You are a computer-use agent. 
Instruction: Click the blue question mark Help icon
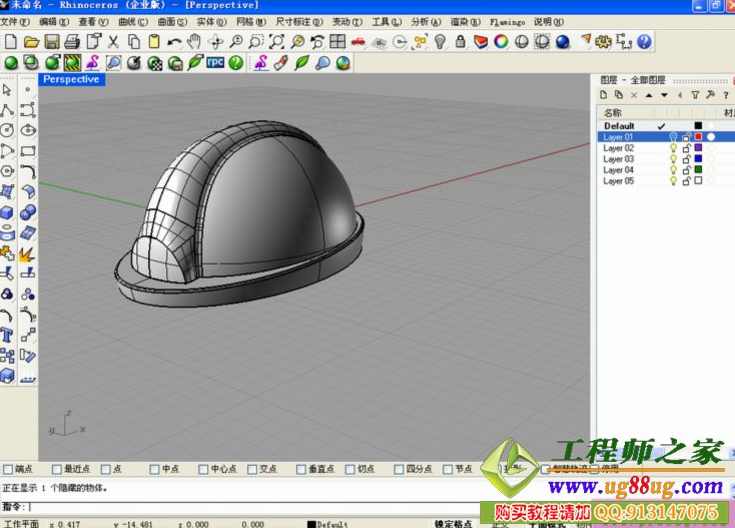[x=644, y=42]
